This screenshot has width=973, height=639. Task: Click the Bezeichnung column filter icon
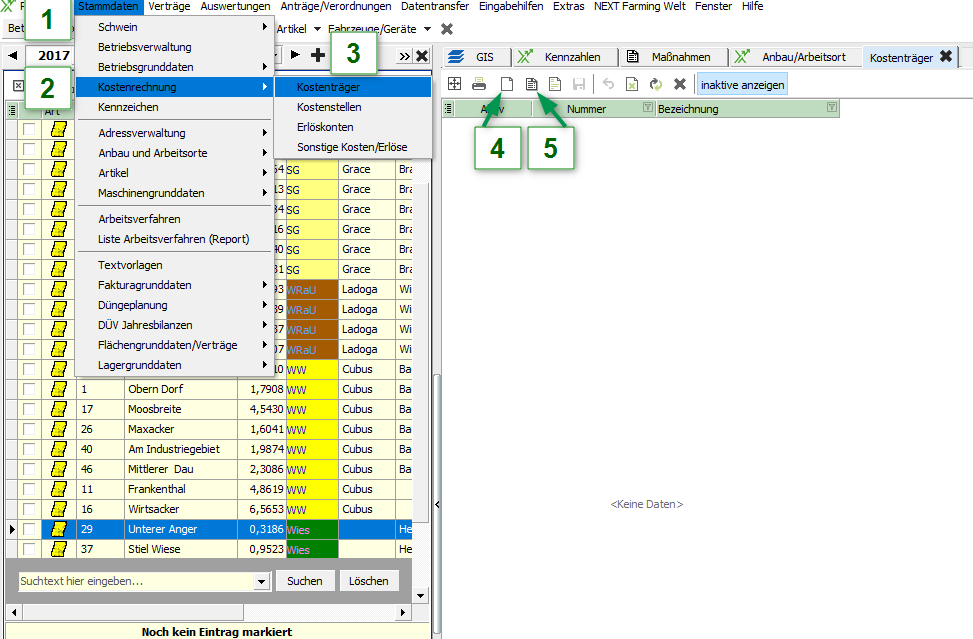(832, 108)
